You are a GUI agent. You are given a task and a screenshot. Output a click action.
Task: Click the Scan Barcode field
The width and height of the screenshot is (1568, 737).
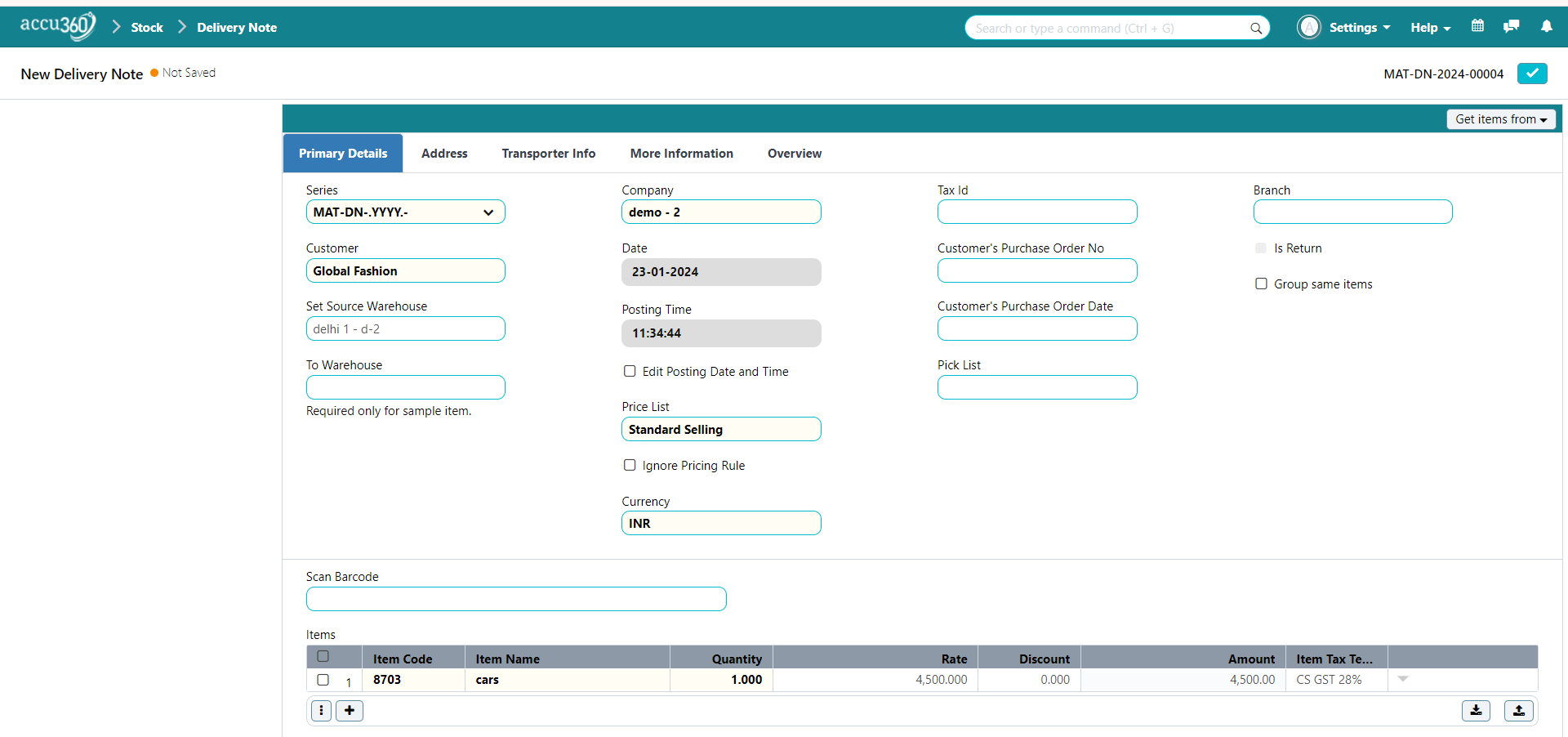(516, 599)
